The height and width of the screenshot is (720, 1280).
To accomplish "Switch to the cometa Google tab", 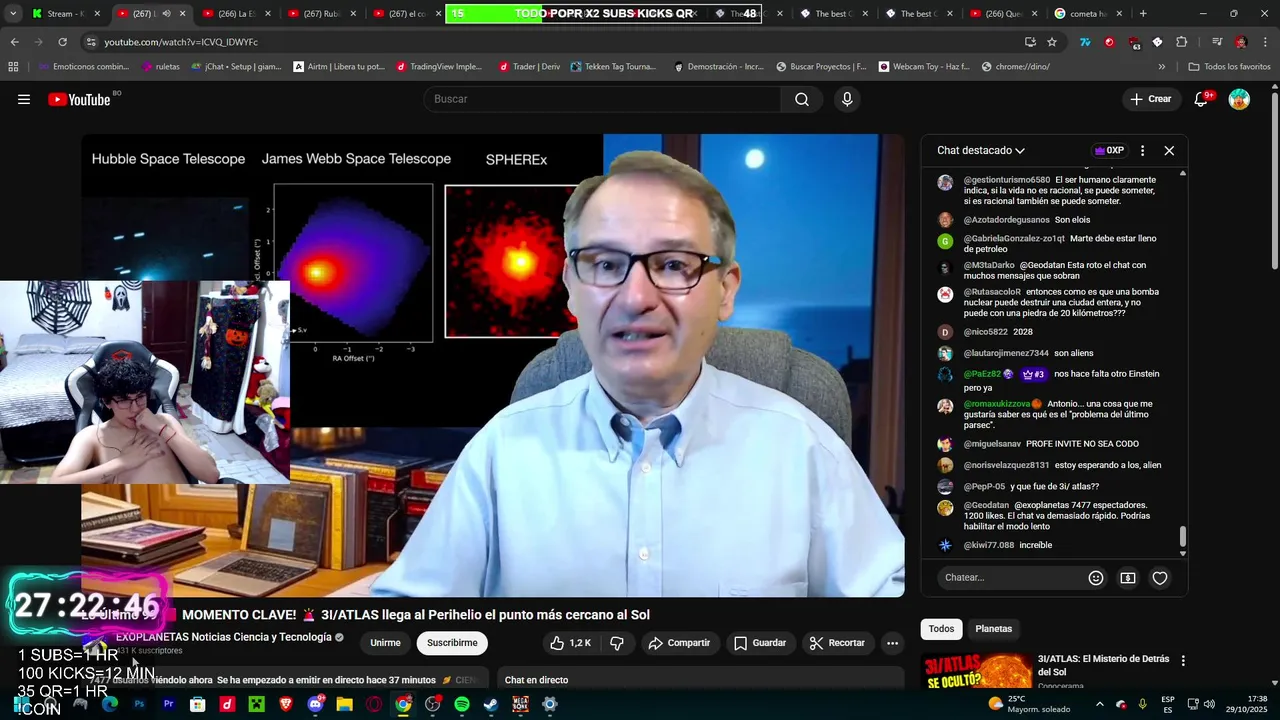I will (1089, 14).
